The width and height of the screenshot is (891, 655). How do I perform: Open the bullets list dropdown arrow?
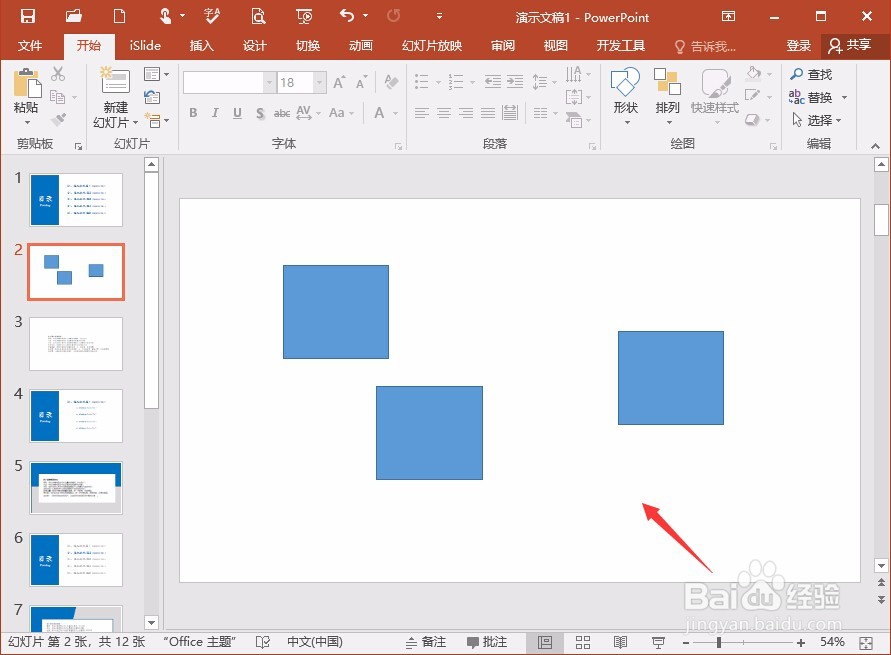click(438, 82)
